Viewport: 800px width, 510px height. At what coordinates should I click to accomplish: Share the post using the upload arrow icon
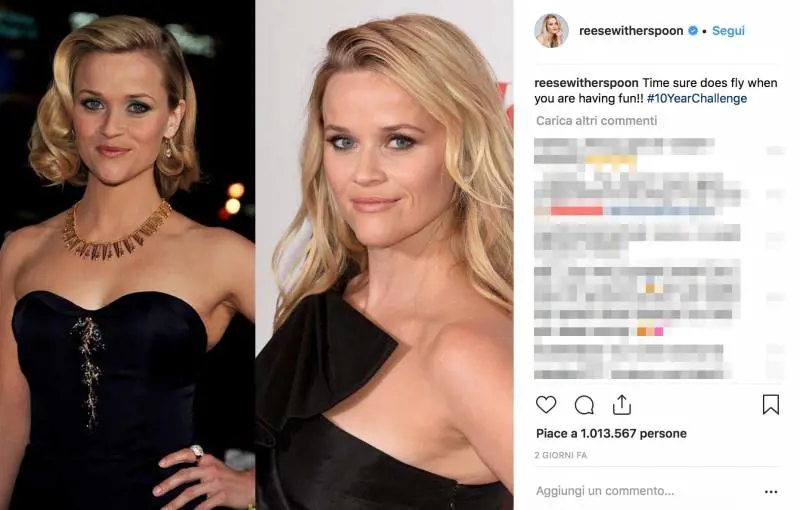click(621, 405)
